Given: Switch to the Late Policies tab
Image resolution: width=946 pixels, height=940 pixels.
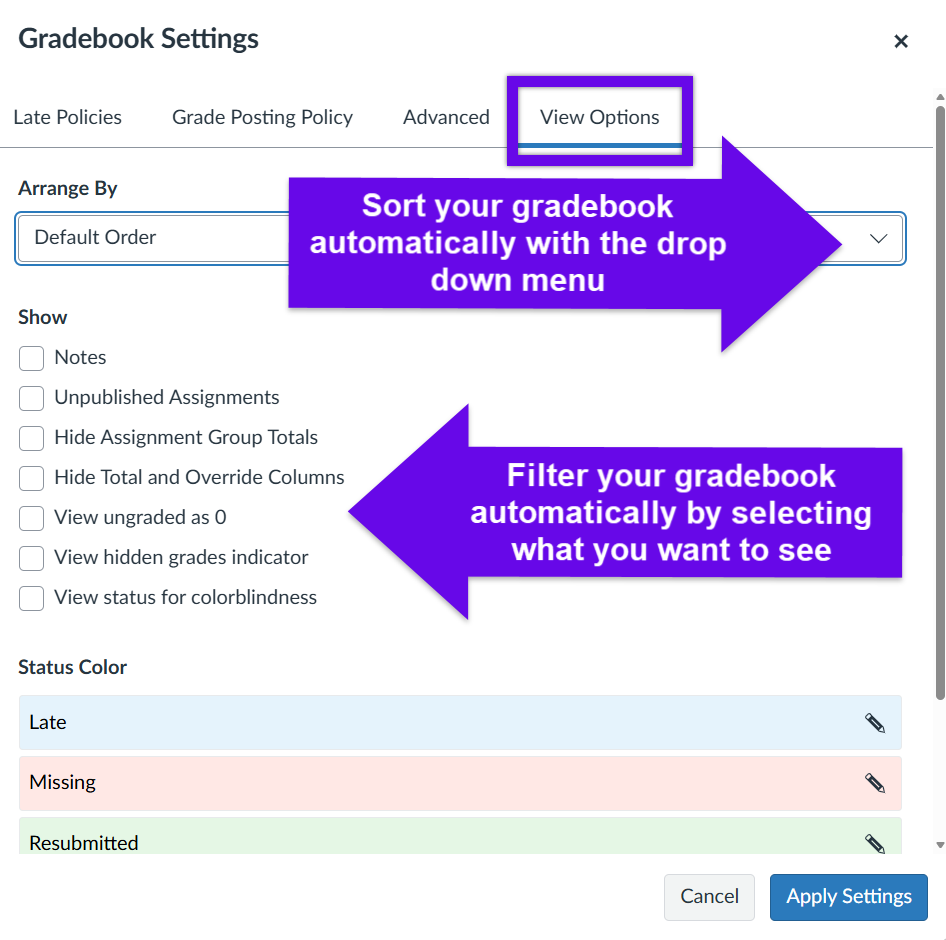Looking at the screenshot, I should (67, 117).
